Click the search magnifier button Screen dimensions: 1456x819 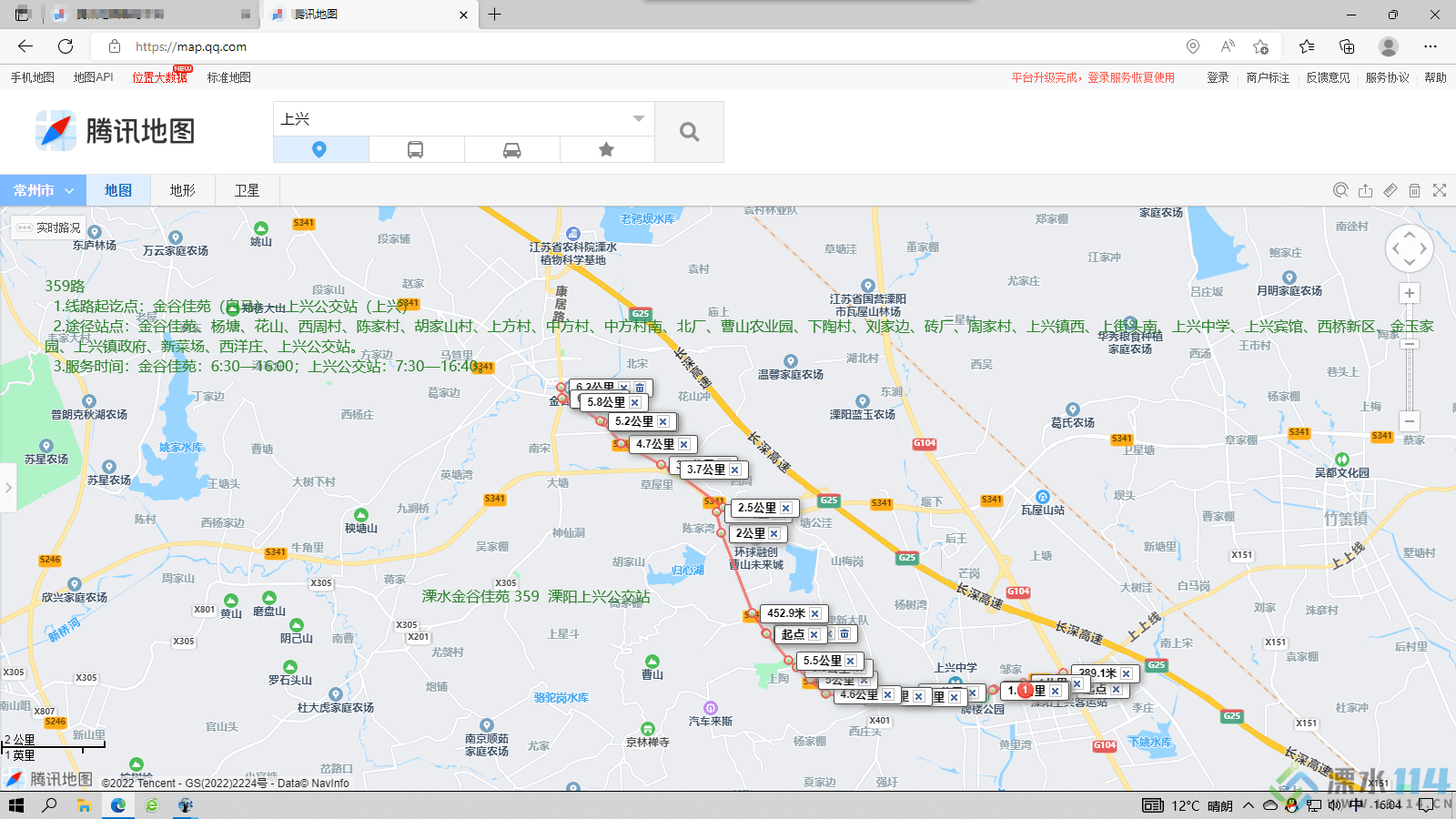[689, 132]
